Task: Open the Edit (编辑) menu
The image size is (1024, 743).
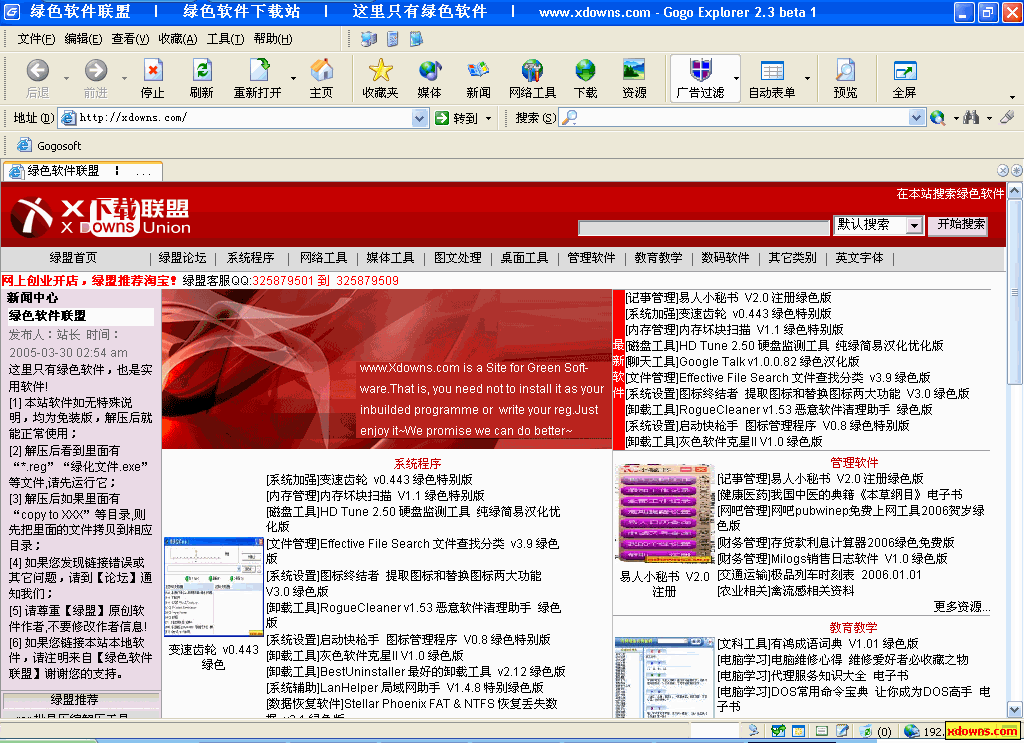Action: coord(83,39)
